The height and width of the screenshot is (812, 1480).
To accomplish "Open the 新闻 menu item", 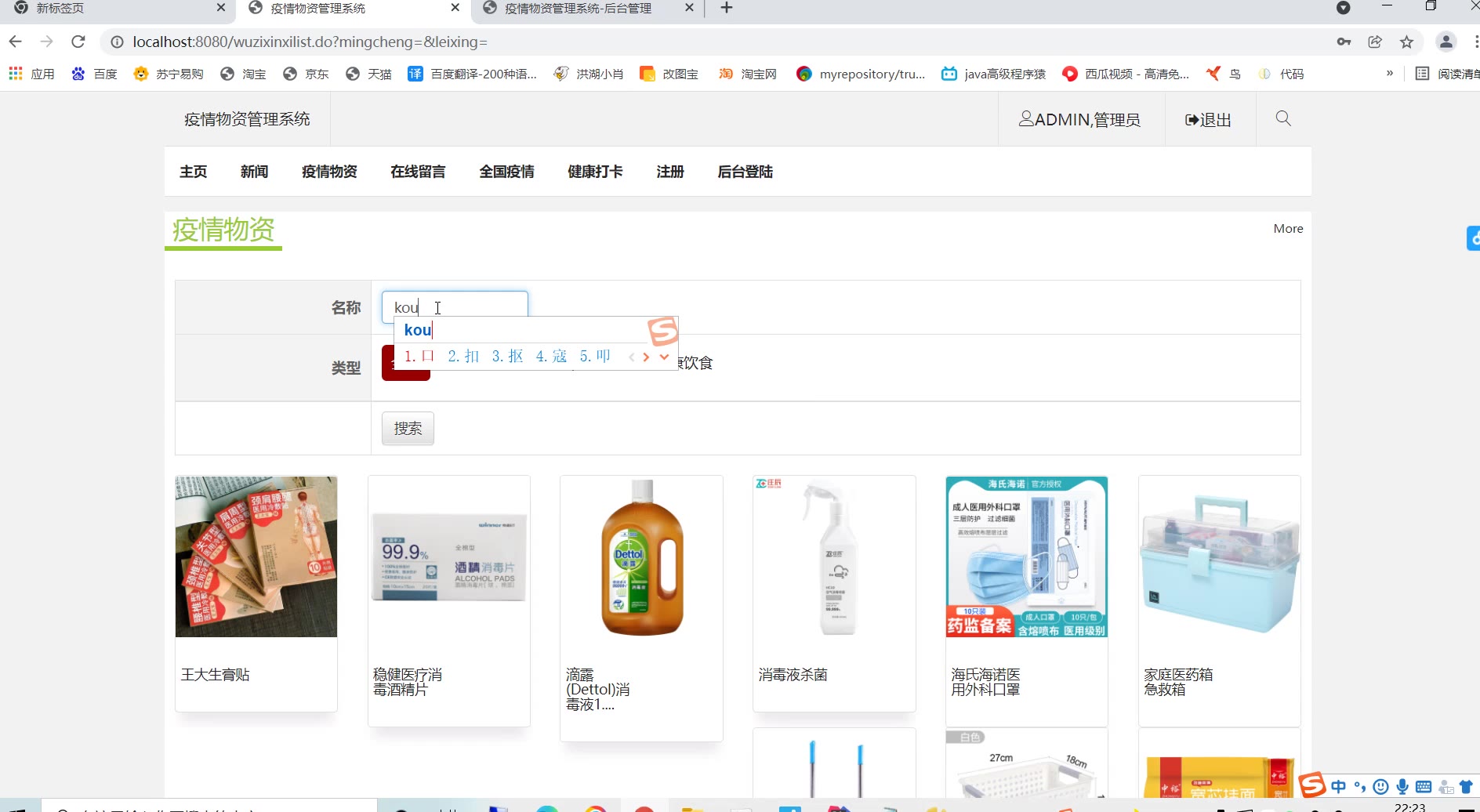I will point(255,172).
